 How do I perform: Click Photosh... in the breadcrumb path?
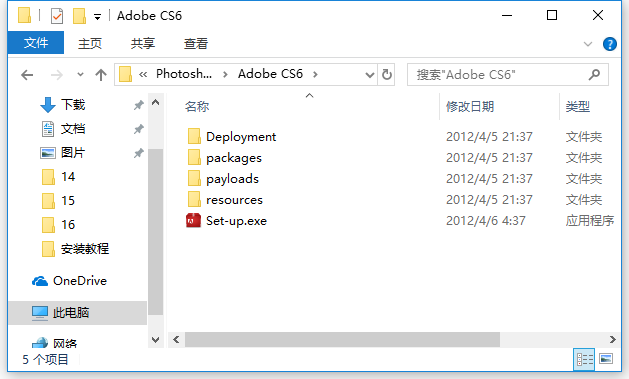184,74
